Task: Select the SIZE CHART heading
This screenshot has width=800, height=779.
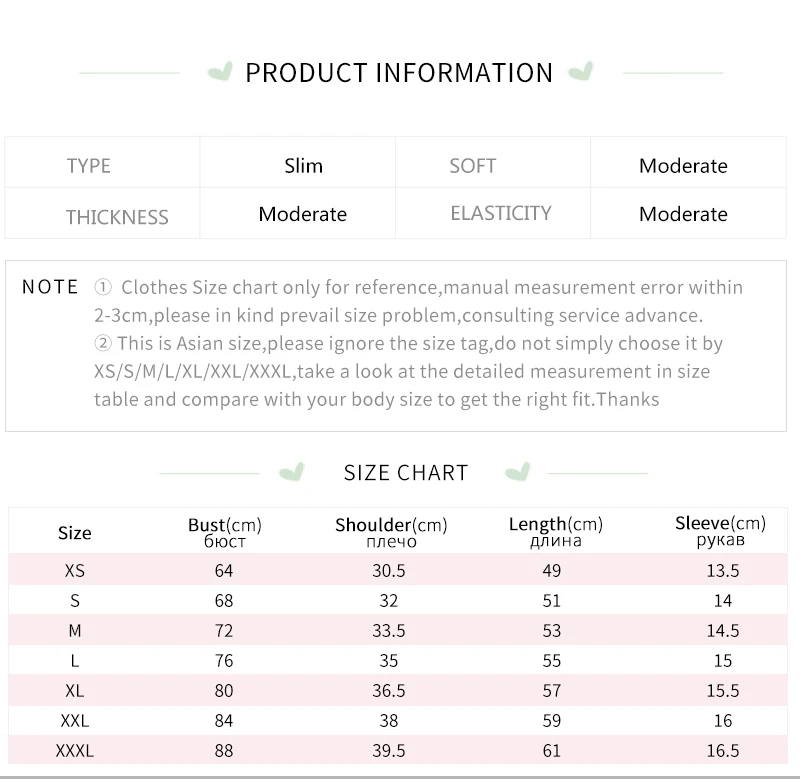Action: click(x=406, y=473)
